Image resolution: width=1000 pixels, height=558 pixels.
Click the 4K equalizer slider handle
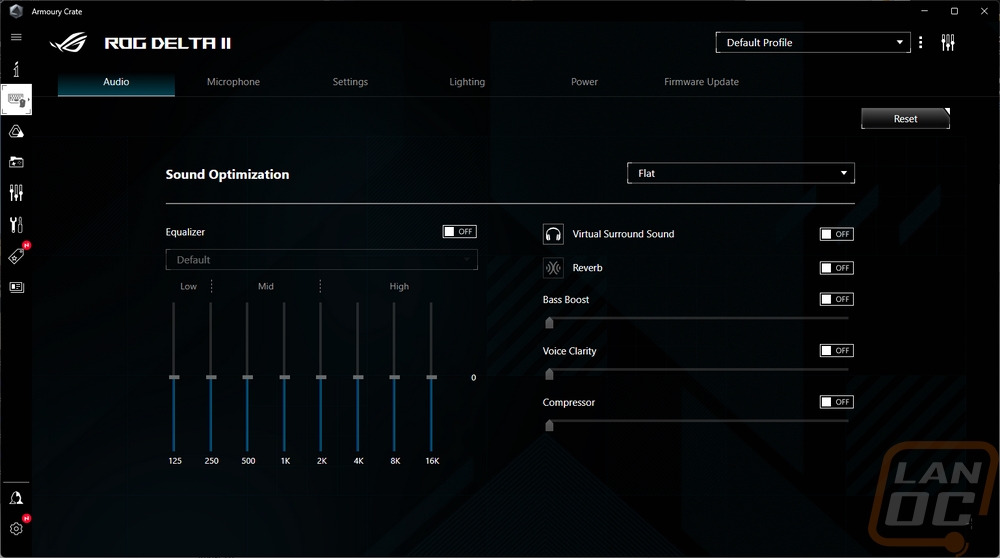pos(358,378)
